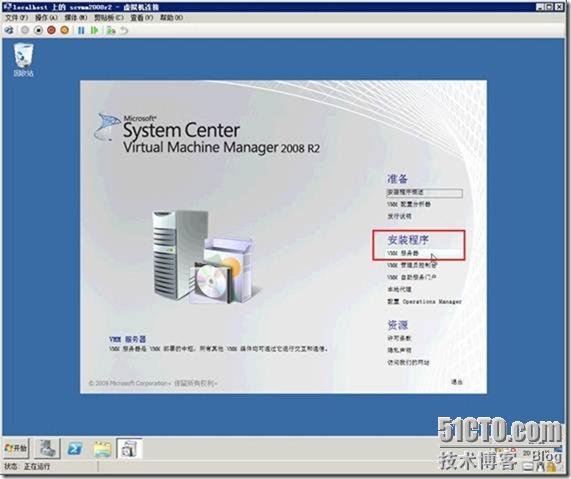The height and width of the screenshot is (479, 571).
Task: Click VMM 服务器 under 安装程序
Action: [403, 253]
